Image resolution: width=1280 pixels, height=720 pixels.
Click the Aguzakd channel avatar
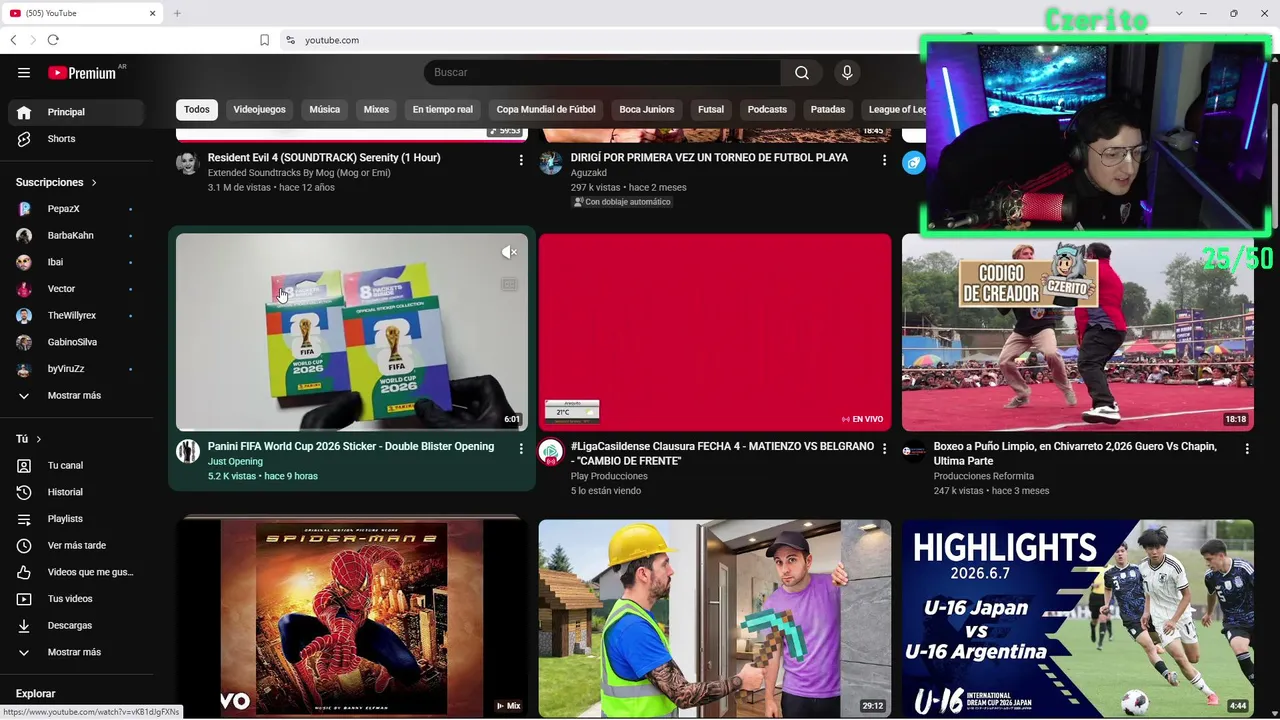551,162
